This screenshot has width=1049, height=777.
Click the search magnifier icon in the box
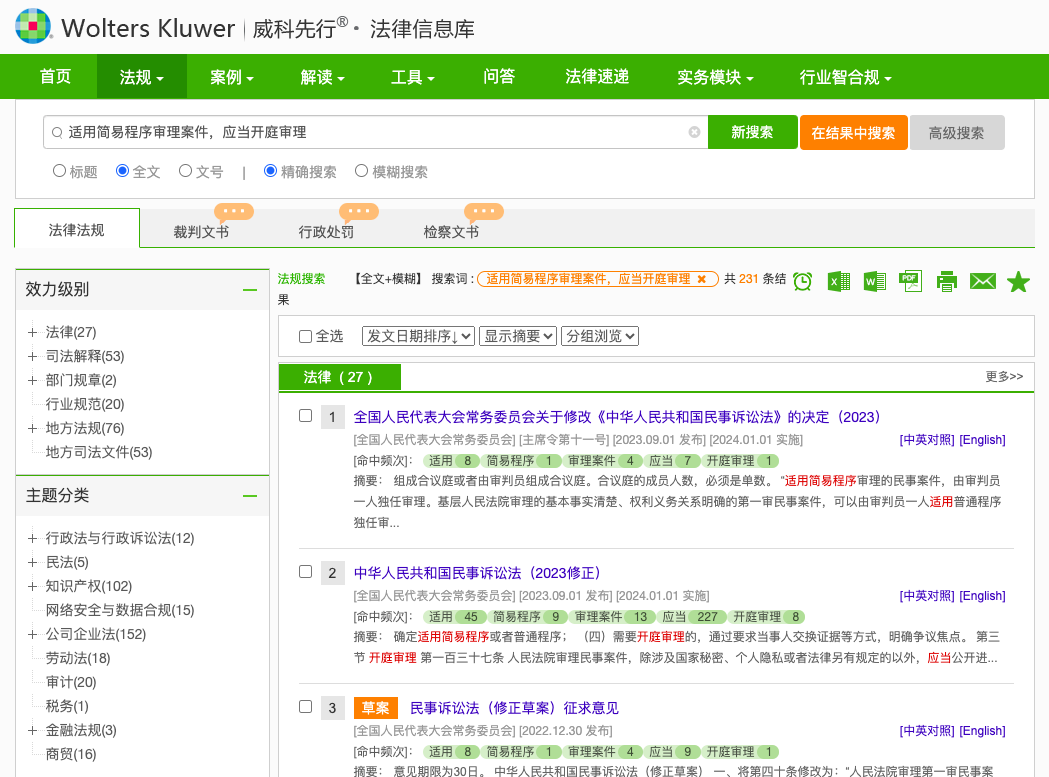tap(58, 133)
